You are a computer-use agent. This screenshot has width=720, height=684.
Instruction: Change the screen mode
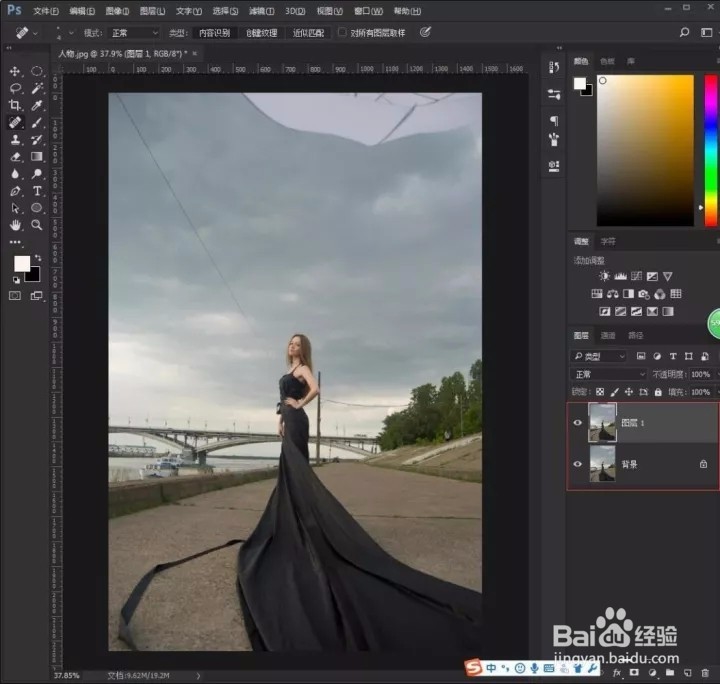coord(36,296)
